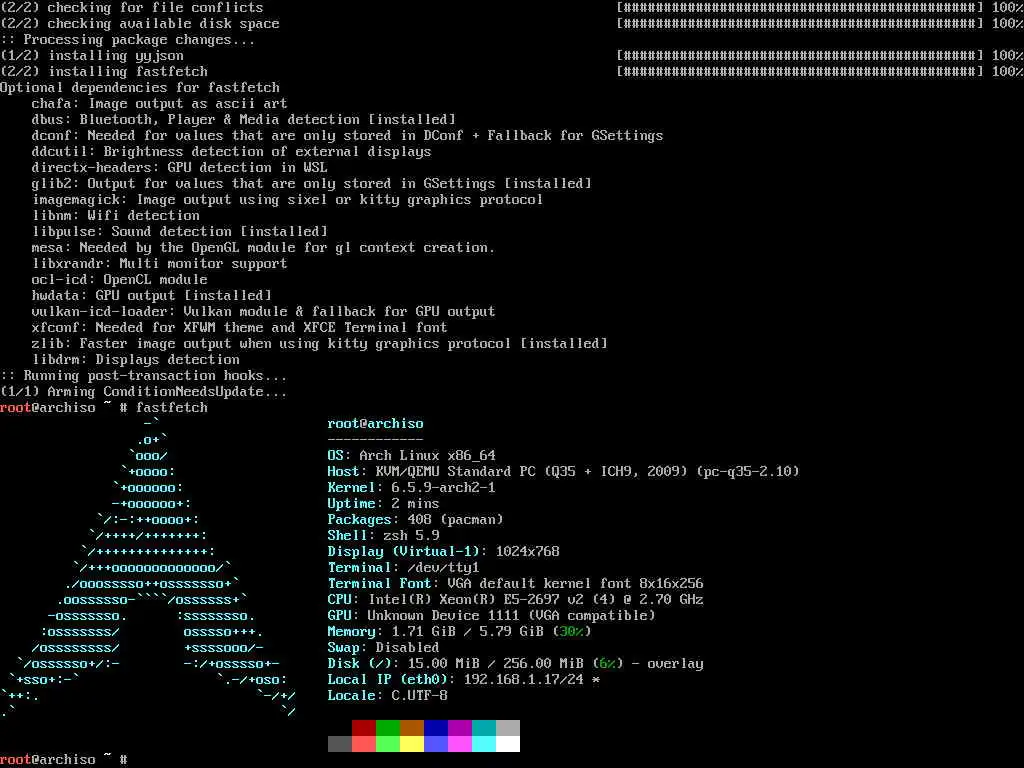Image resolution: width=1024 pixels, height=768 pixels.
Task: Click the Arch Linux ASCII art logo
Action: click(148, 567)
